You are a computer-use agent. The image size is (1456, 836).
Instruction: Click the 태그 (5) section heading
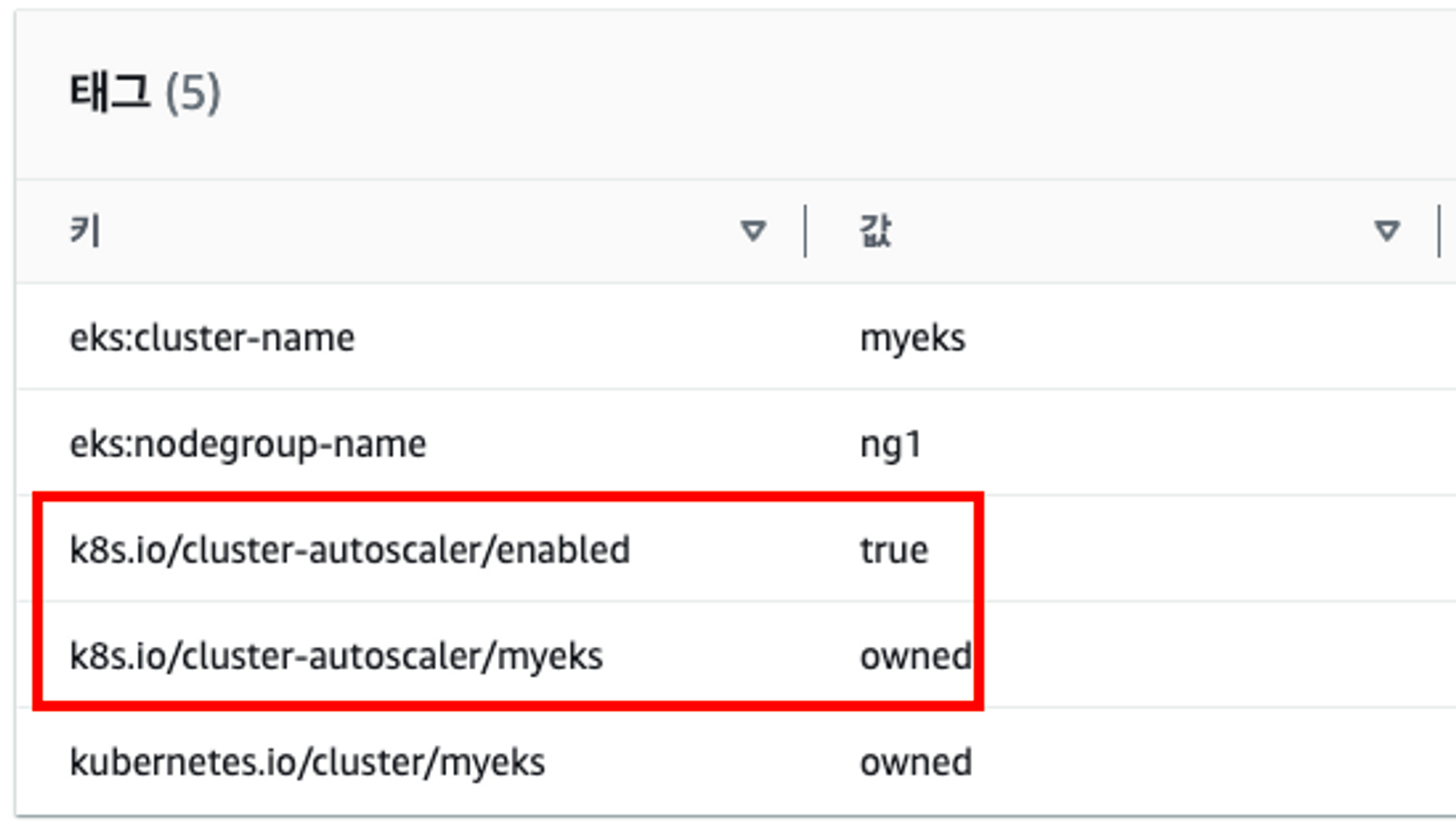(111, 92)
